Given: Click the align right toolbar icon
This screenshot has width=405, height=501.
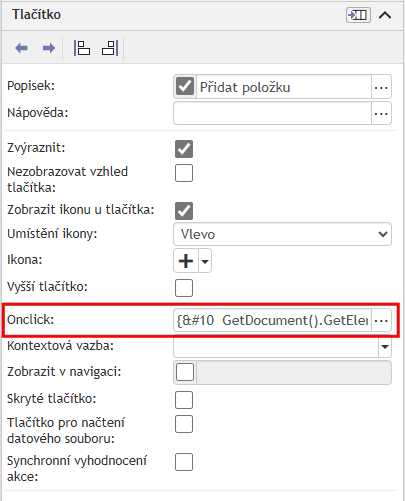Looking at the screenshot, I should (110, 48).
